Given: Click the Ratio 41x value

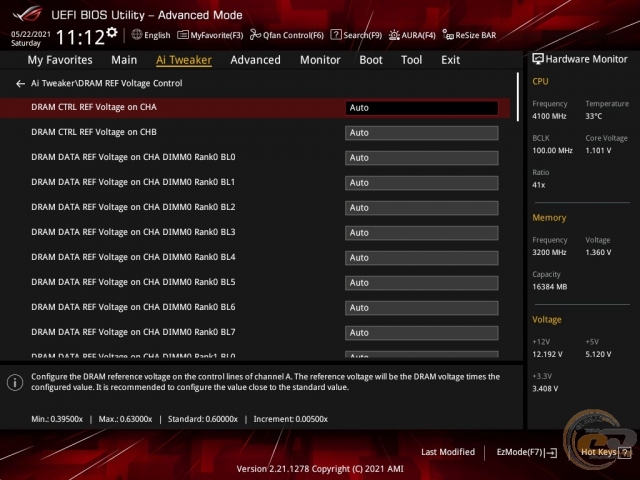Looking at the screenshot, I should pyautogui.click(x=538, y=185).
